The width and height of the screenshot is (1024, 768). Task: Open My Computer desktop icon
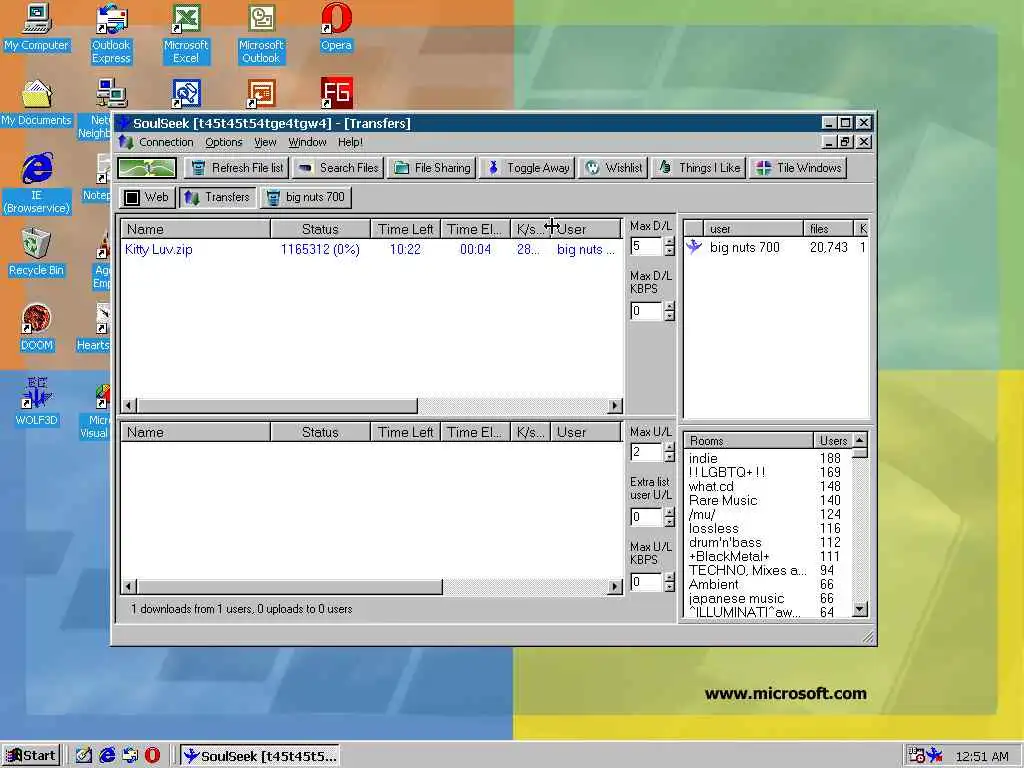click(x=36, y=27)
